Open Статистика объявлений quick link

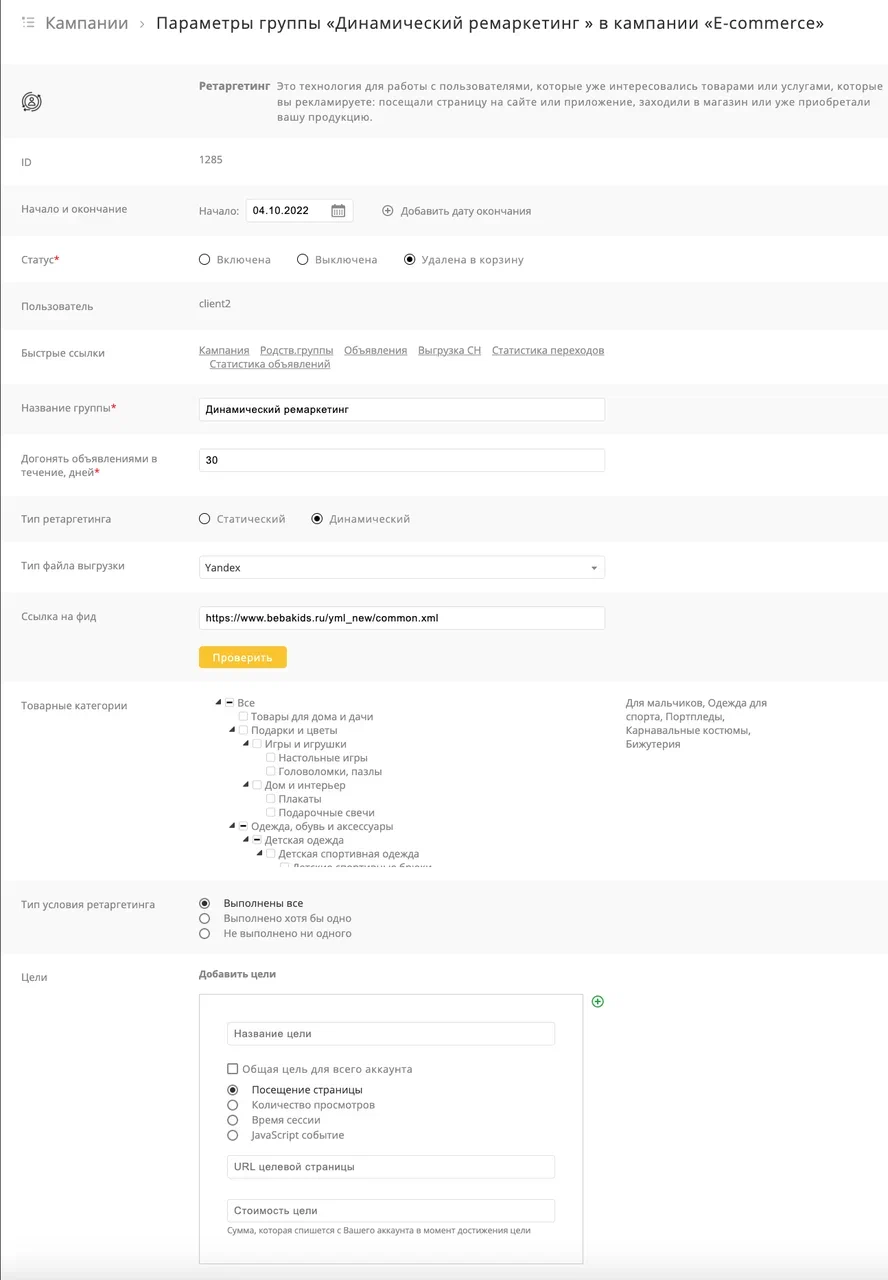pos(270,365)
